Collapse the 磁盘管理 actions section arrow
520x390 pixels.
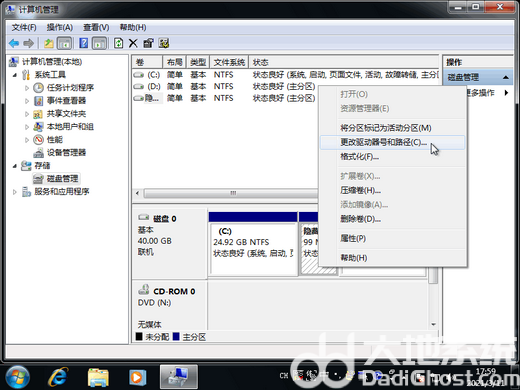click(x=505, y=77)
